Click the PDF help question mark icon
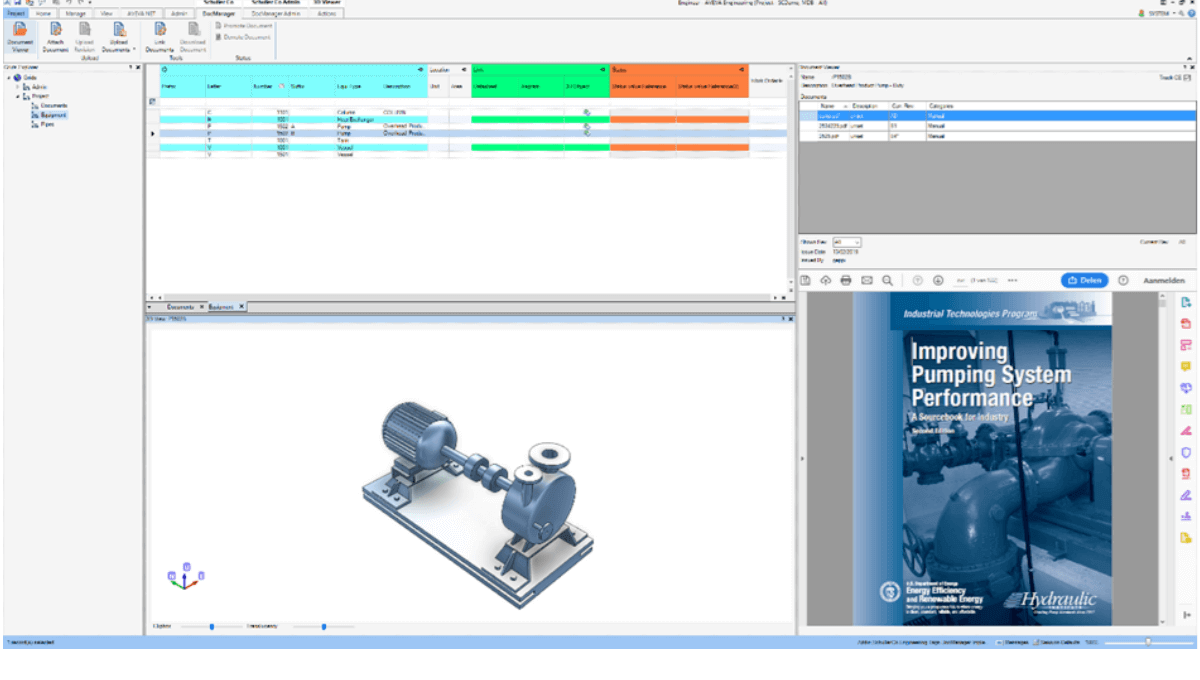 point(1123,280)
